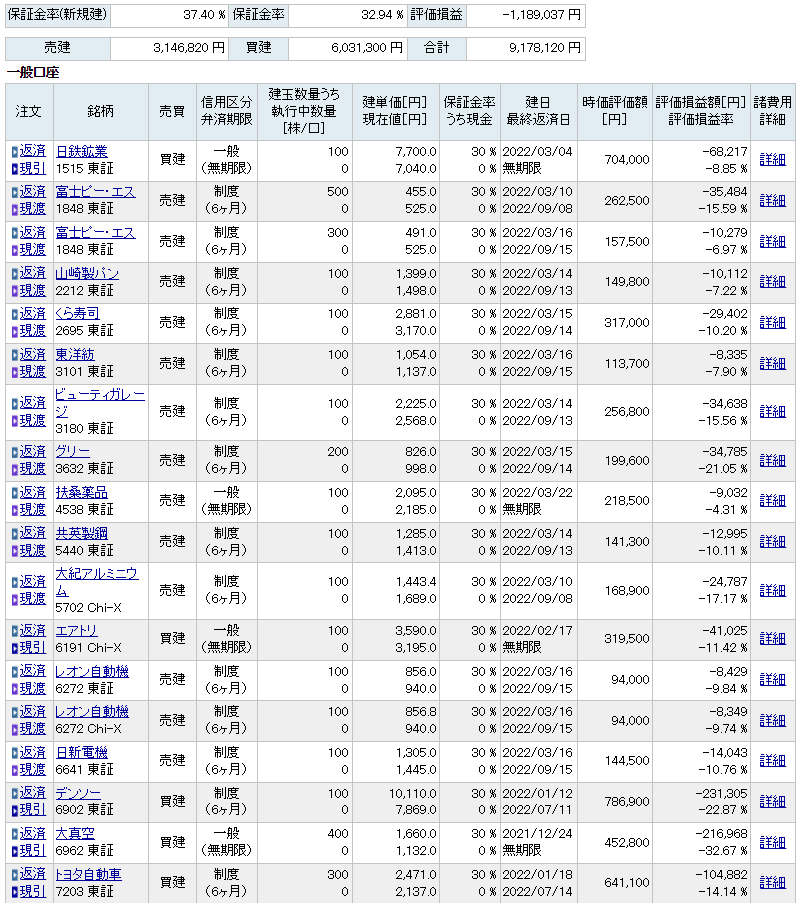Click the arrow icon beside デンソー 返済

(x=14, y=793)
